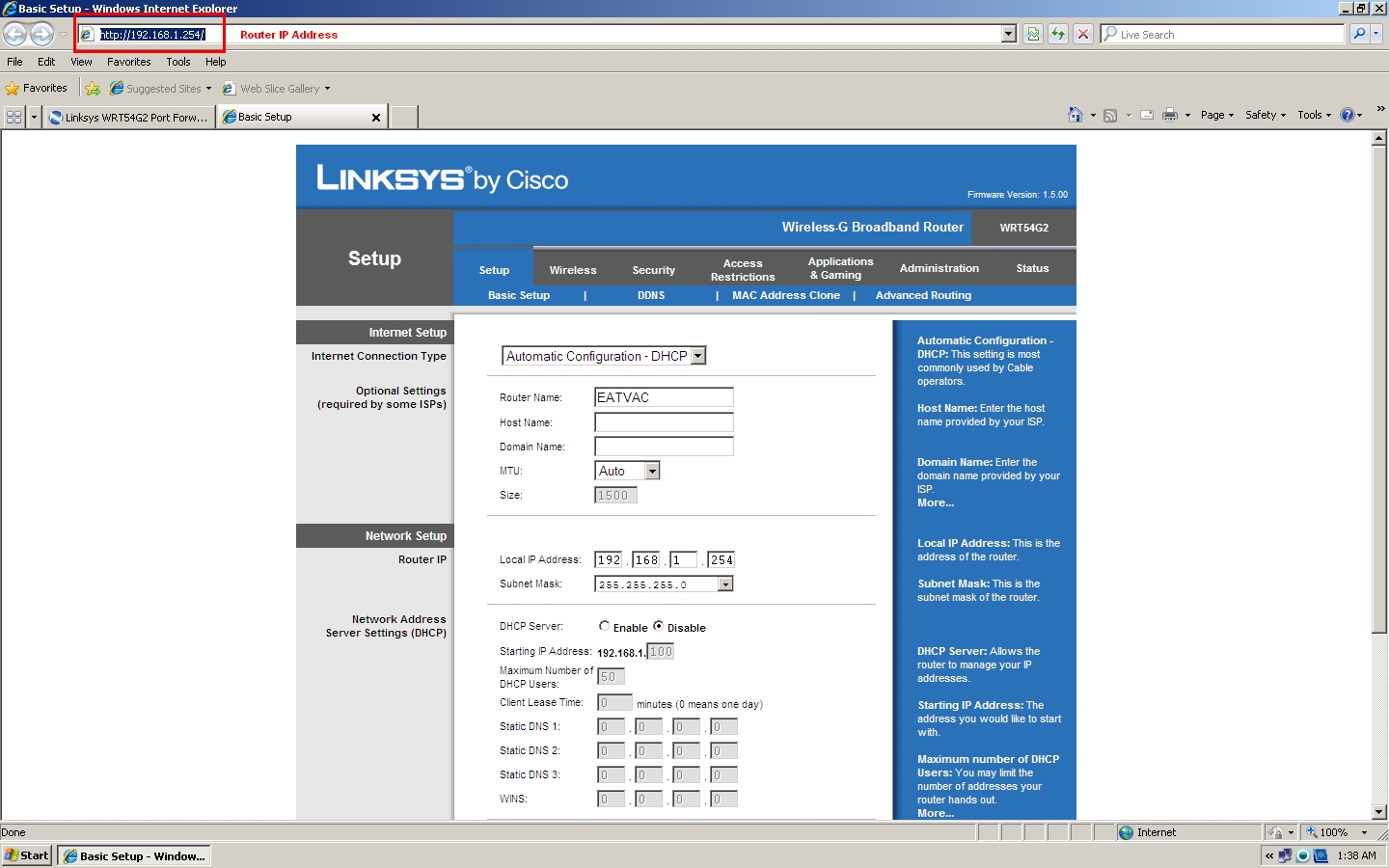Click the Refresh page icon
The width and height of the screenshot is (1389, 868).
click(x=1058, y=34)
